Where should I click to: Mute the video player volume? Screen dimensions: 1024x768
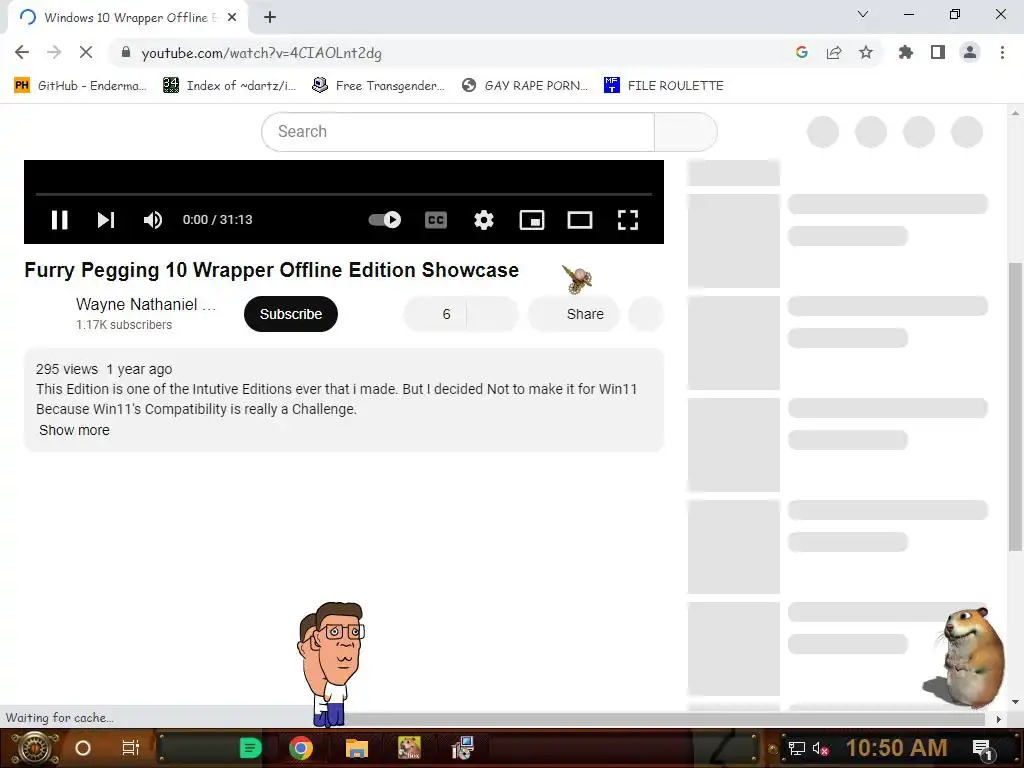pos(153,220)
